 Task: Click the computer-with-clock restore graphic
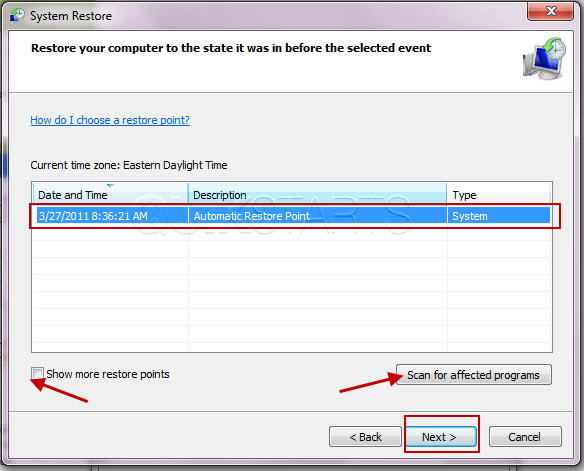click(544, 58)
